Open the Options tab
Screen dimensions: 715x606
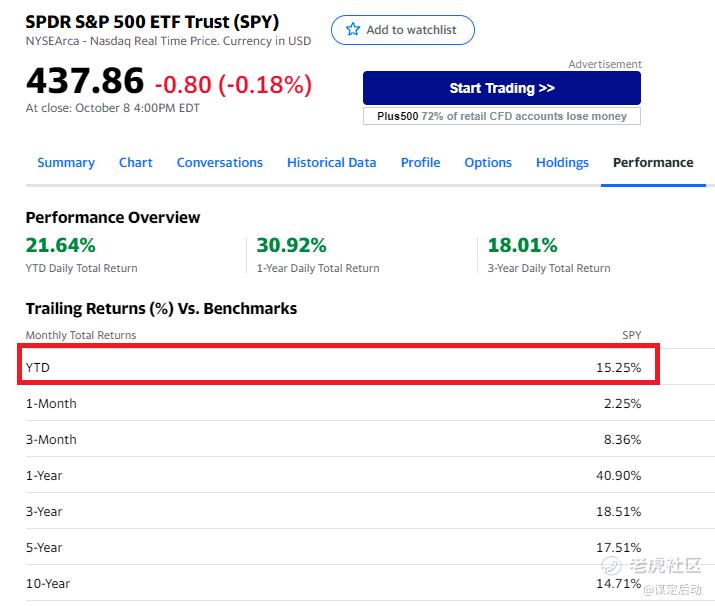(x=488, y=163)
